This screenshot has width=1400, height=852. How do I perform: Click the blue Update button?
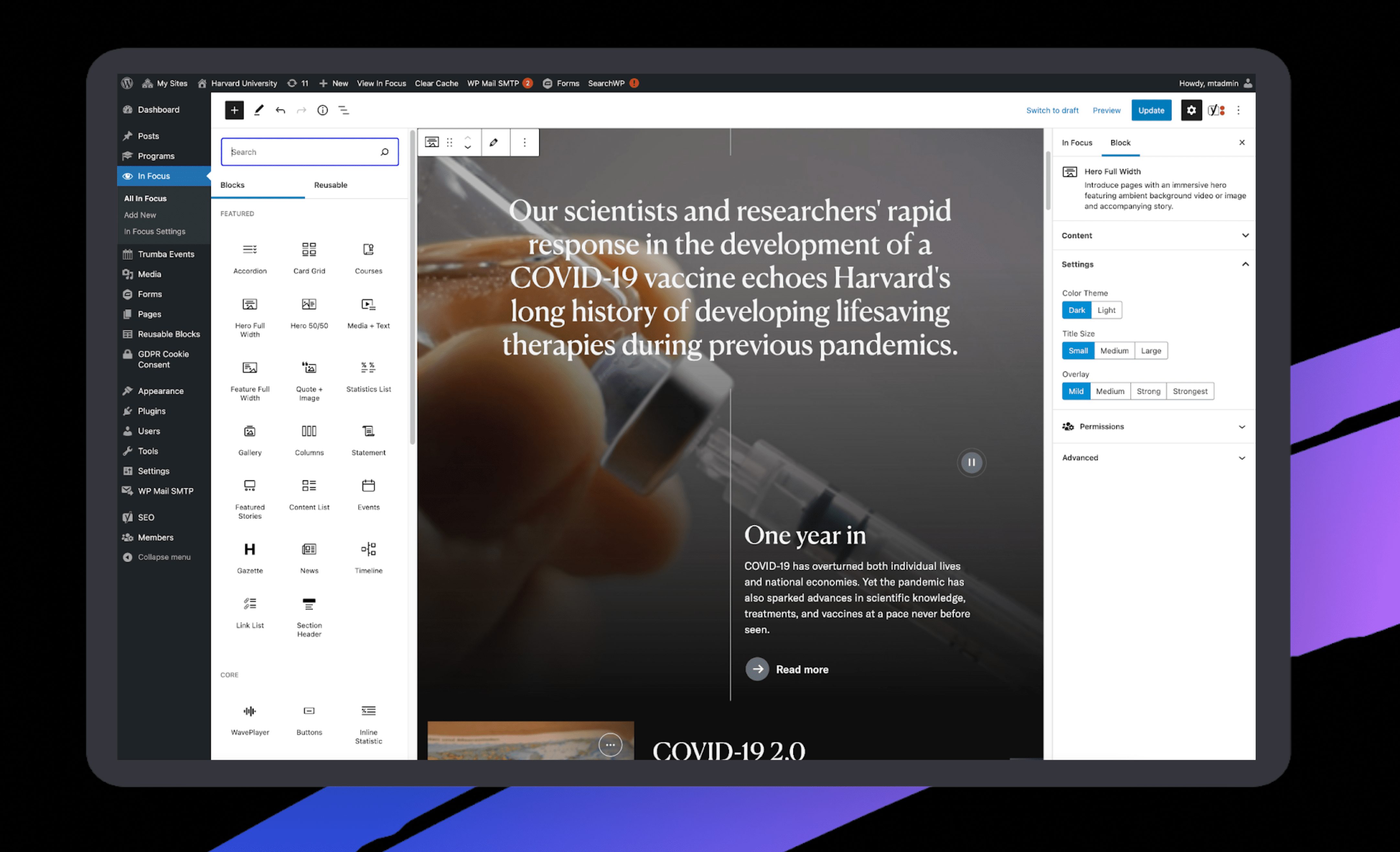(x=1151, y=110)
